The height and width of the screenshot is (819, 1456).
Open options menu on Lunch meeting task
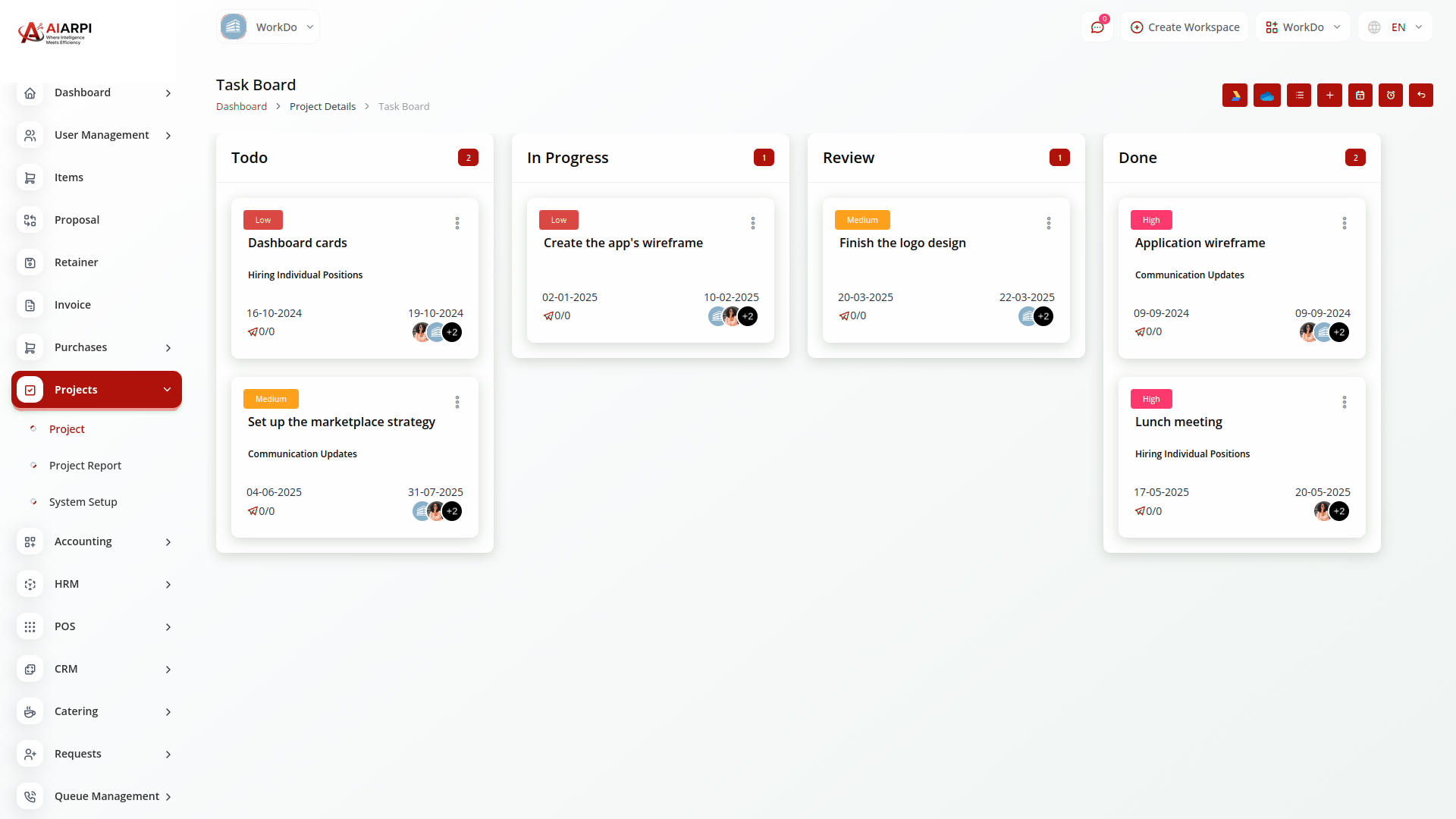point(1345,402)
